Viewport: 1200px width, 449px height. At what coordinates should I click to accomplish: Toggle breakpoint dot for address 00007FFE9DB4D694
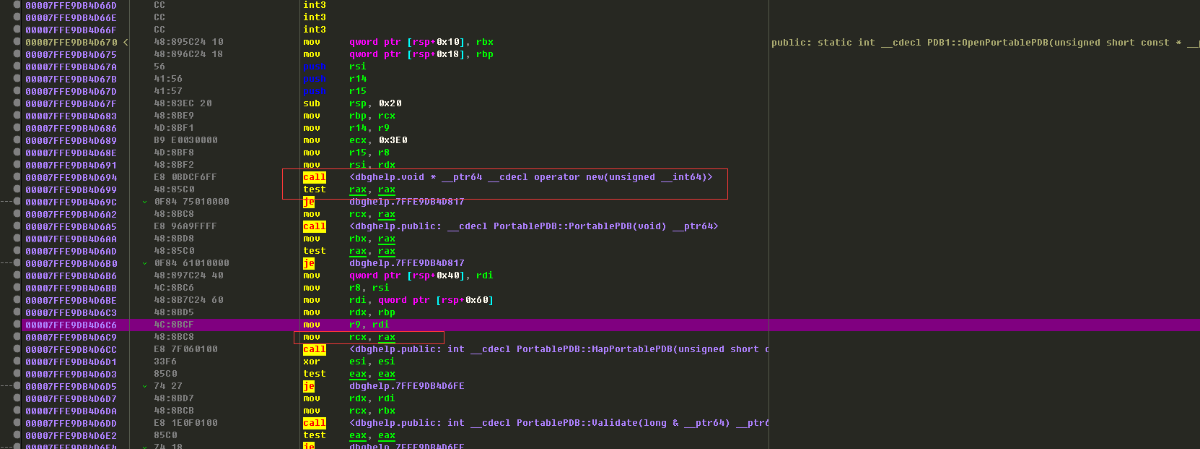pos(18,177)
